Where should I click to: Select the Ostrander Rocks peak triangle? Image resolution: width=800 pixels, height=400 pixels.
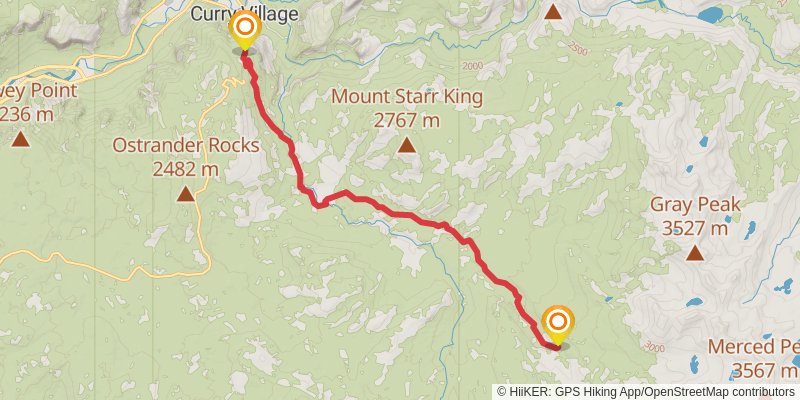point(186,193)
